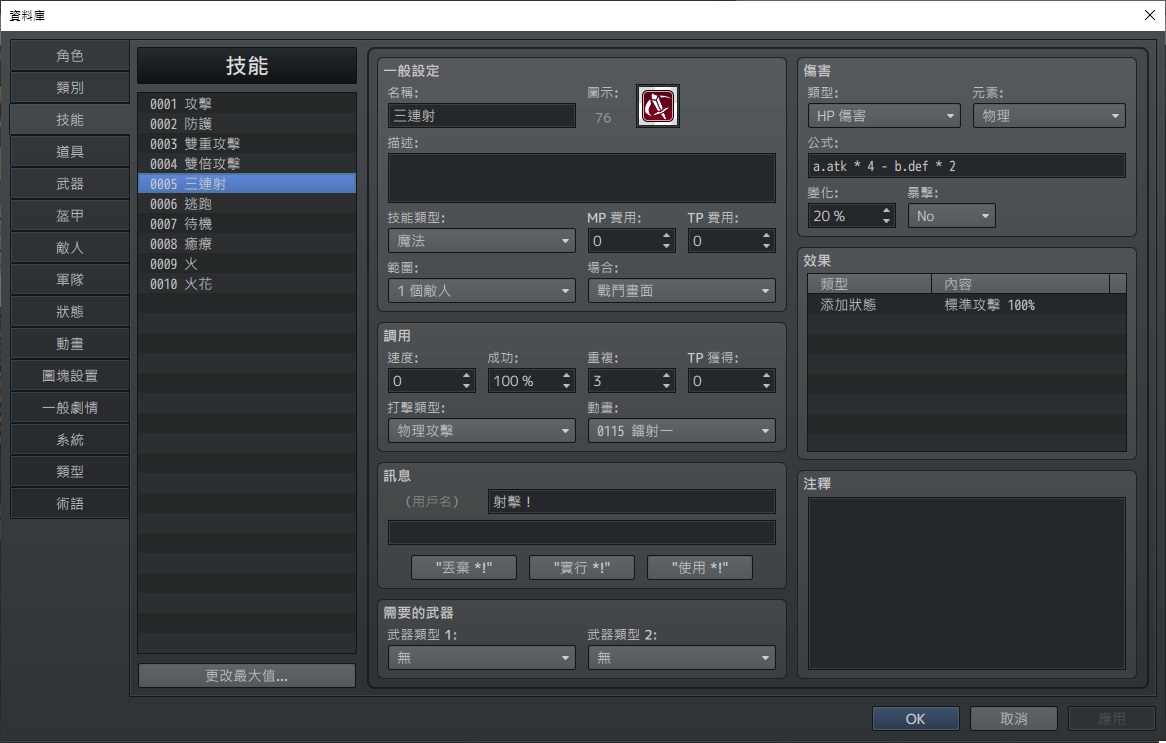1166x743 pixels.
Task: Click the 取消 button
Action: [x=1014, y=718]
